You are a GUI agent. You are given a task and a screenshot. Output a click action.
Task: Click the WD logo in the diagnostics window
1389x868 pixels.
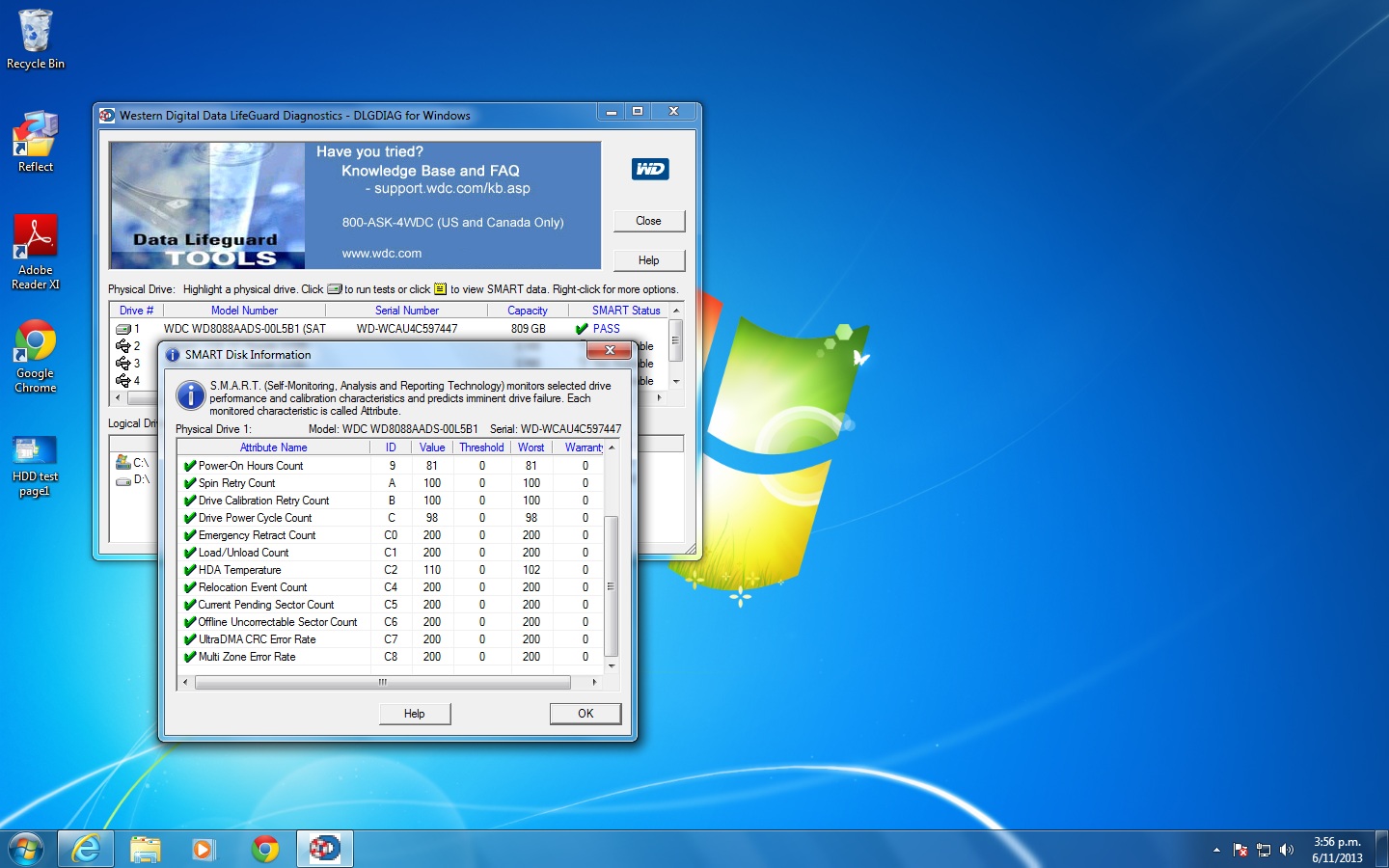coord(650,169)
